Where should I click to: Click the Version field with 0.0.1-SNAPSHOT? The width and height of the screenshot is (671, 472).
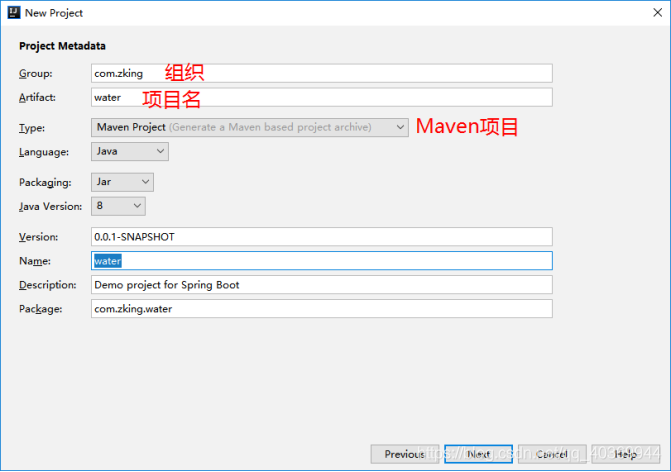tap(321, 237)
